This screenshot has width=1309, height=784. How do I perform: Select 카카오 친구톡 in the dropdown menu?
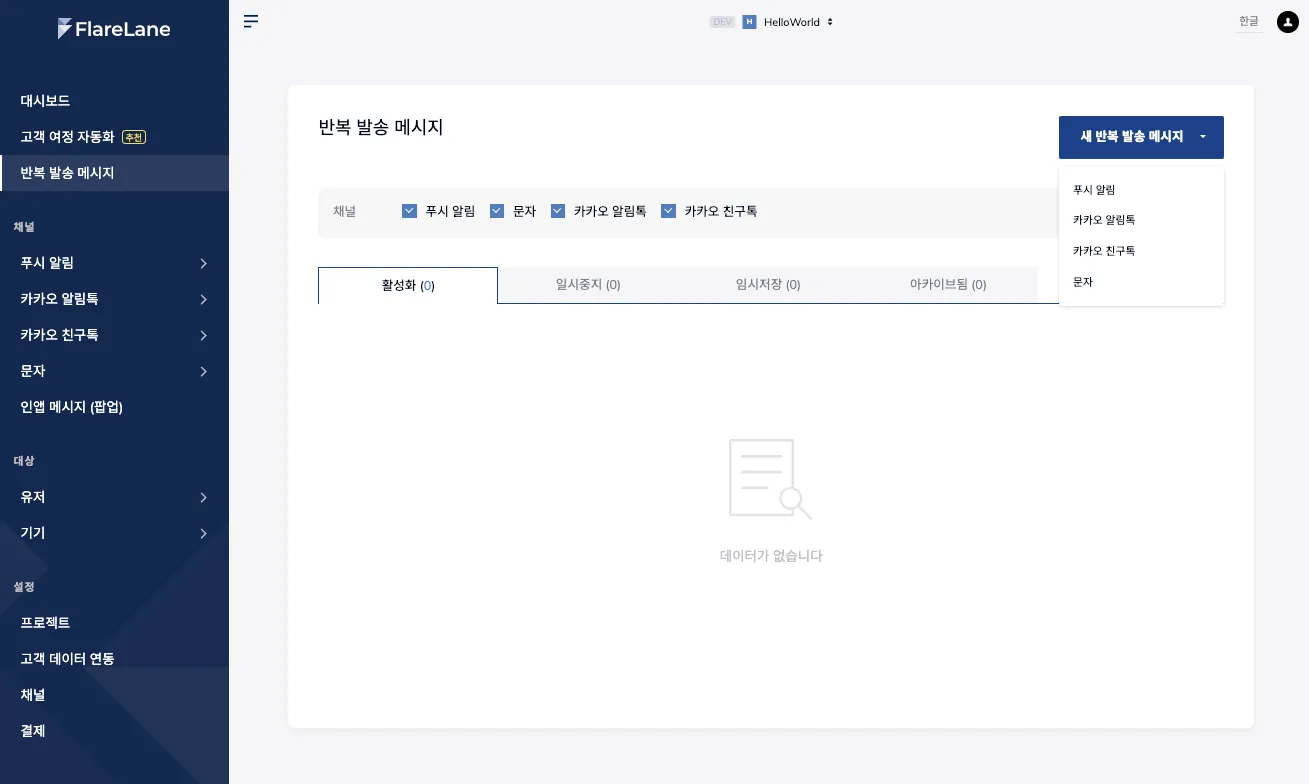1141,251
